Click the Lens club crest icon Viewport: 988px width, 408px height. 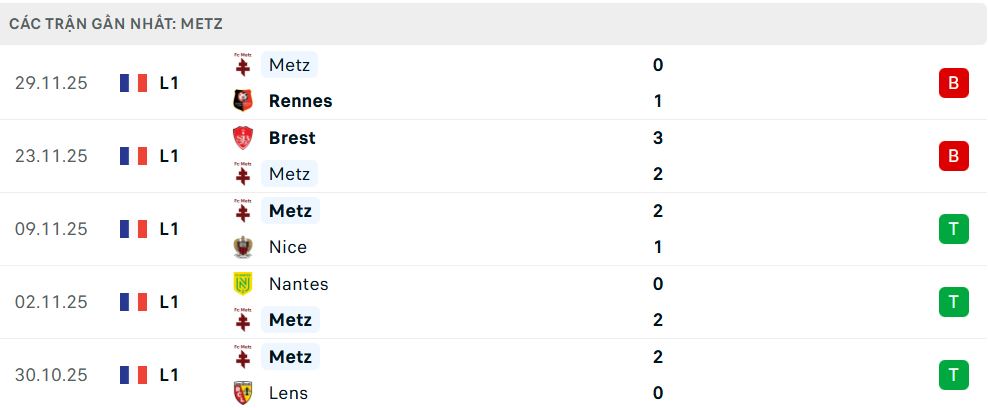coord(242,393)
